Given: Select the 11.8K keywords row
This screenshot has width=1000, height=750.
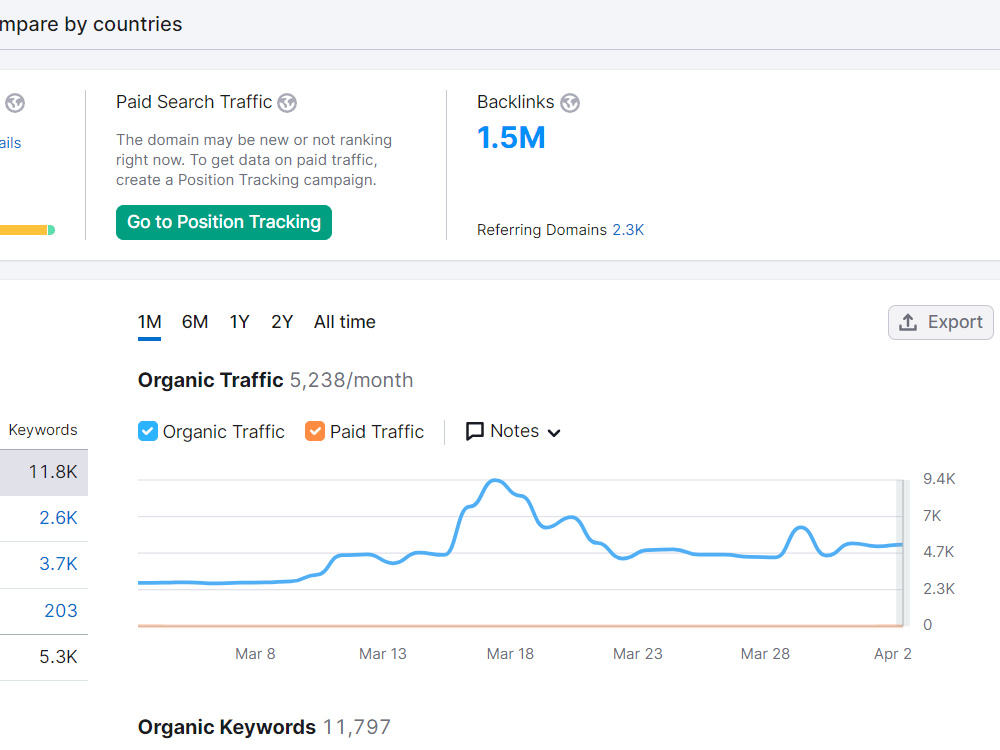Looking at the screenshot, I should (44, 473).
